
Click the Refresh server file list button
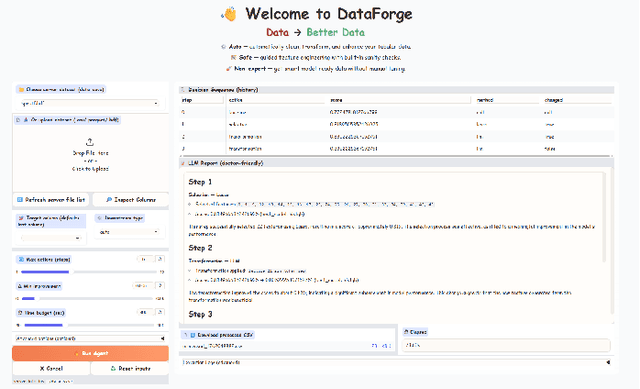pyautogui.click(x=51, y=200)
